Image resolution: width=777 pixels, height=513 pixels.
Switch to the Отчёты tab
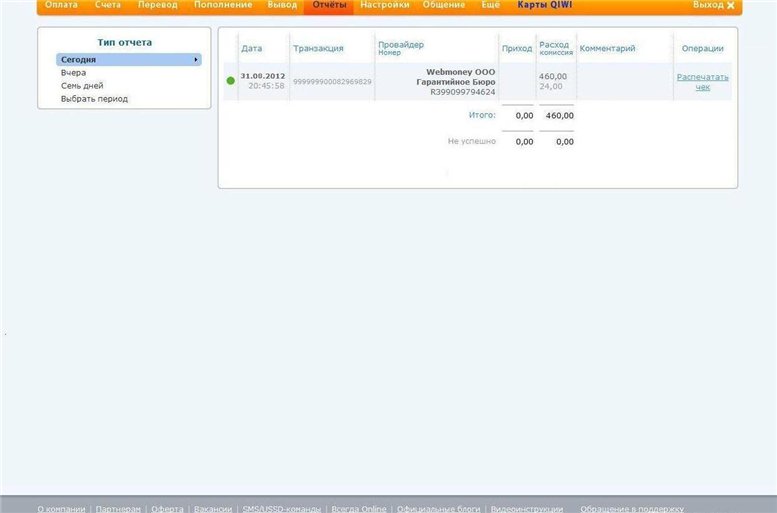click(x=329, y=5)
